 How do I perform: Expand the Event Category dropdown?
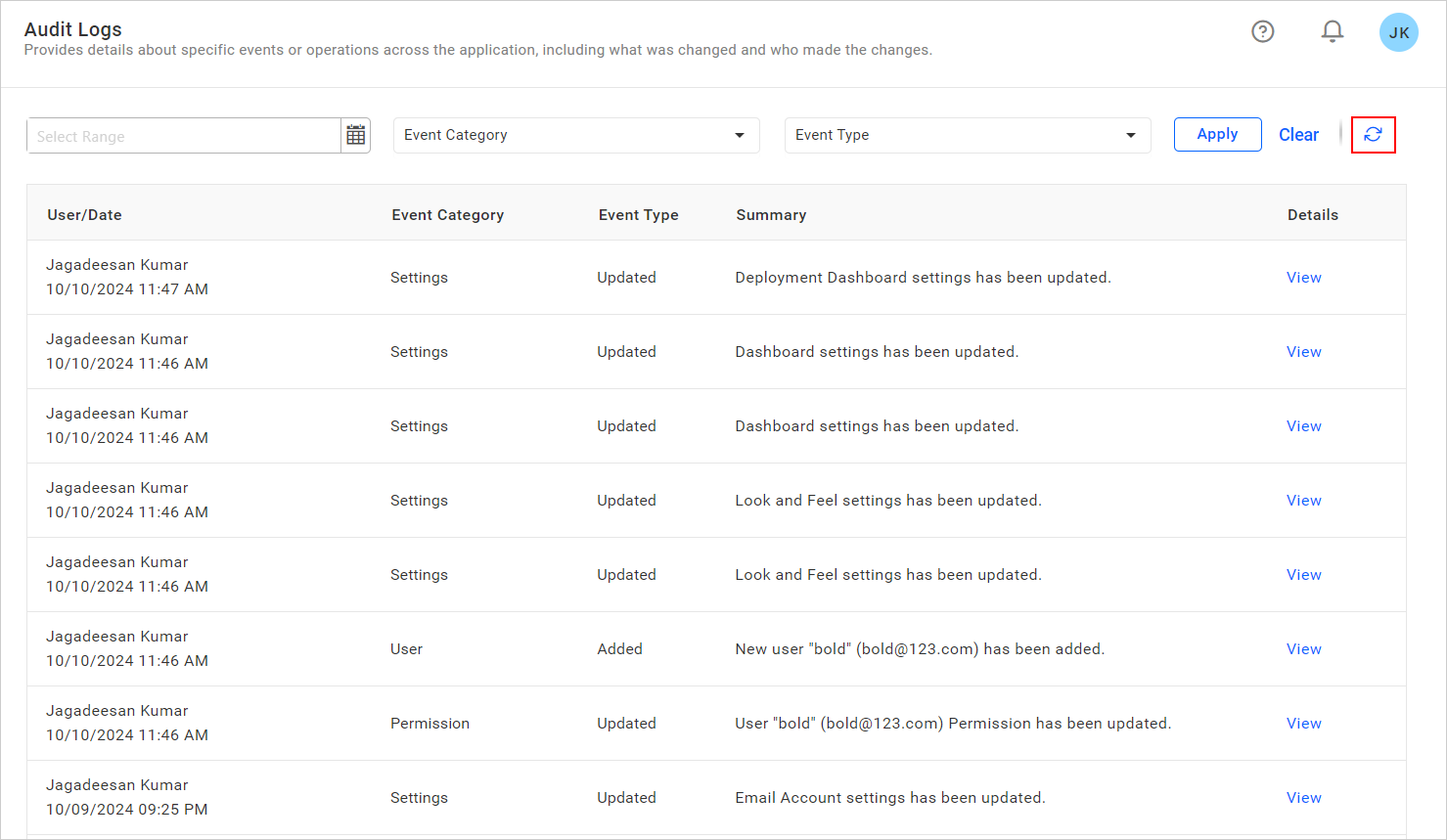[575, 135]
